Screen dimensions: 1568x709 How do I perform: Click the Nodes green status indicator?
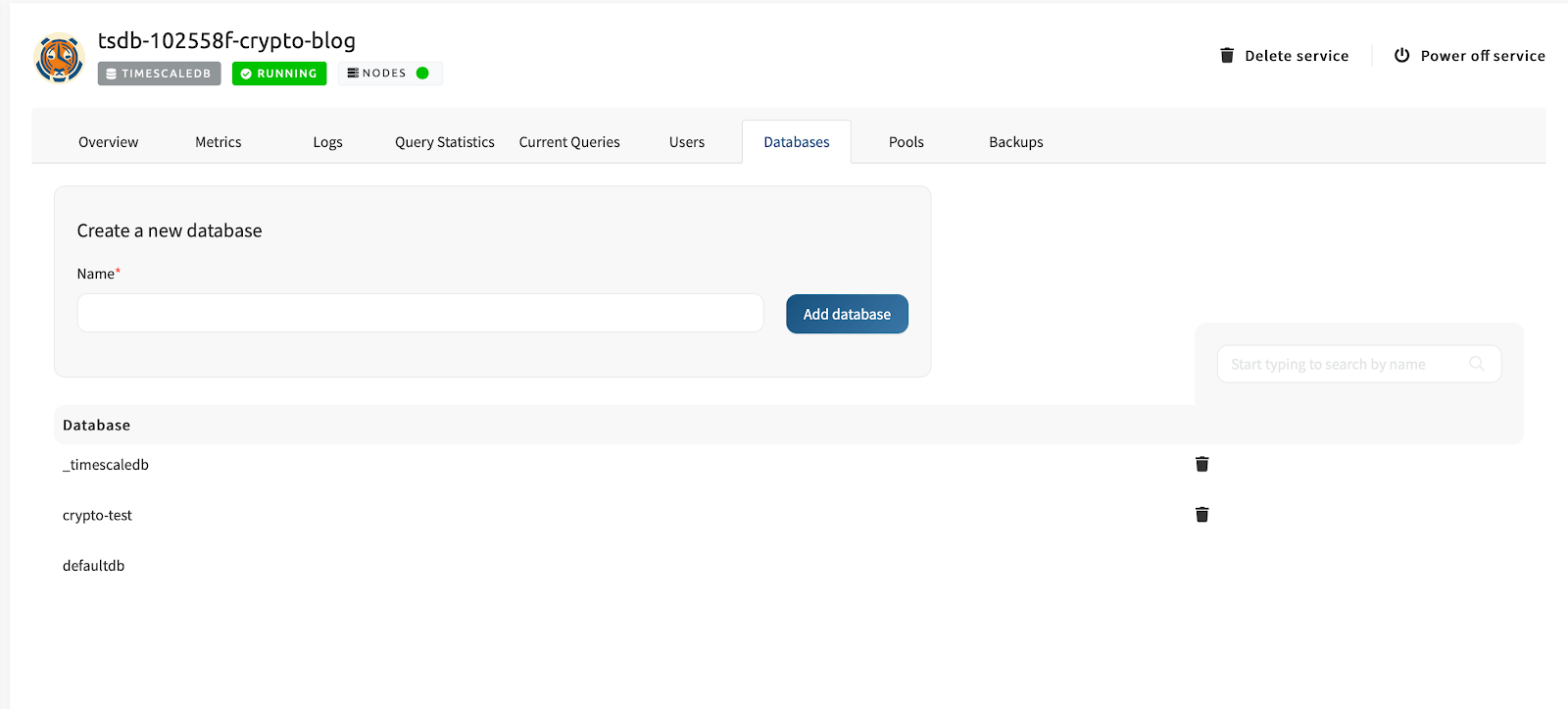422,74
